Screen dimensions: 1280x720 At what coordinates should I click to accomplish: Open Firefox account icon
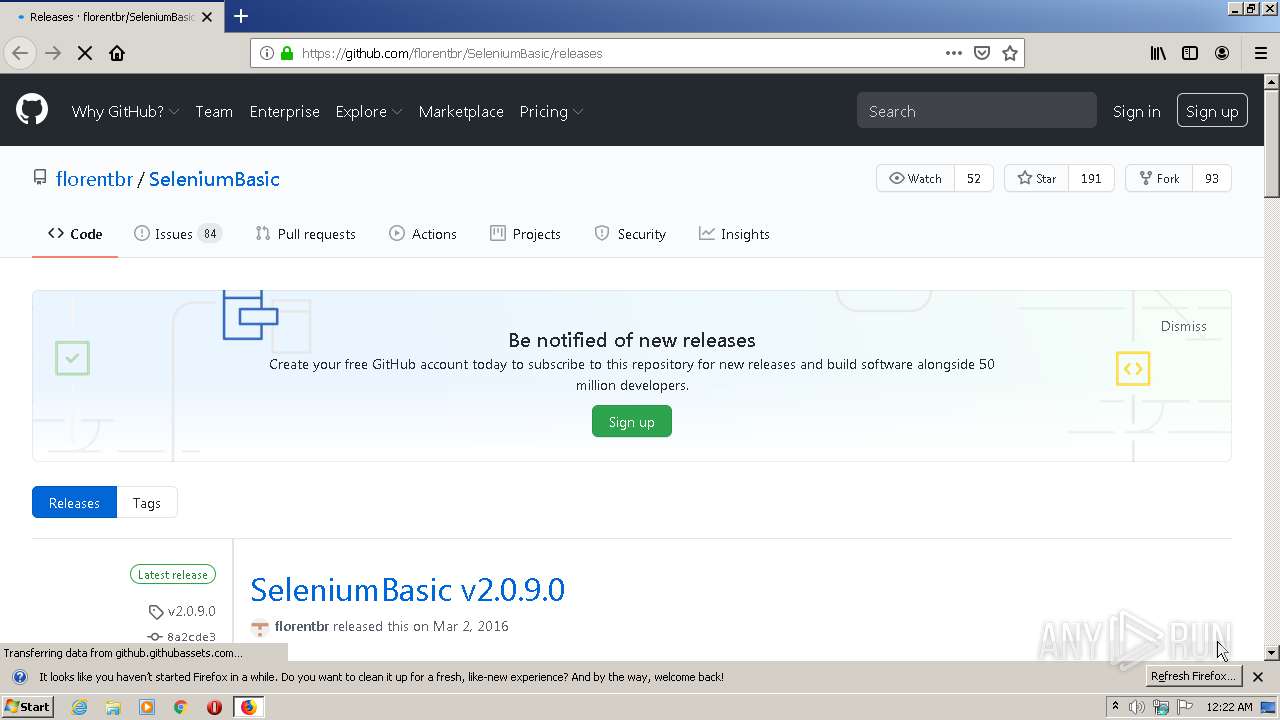coord(1222,53)
